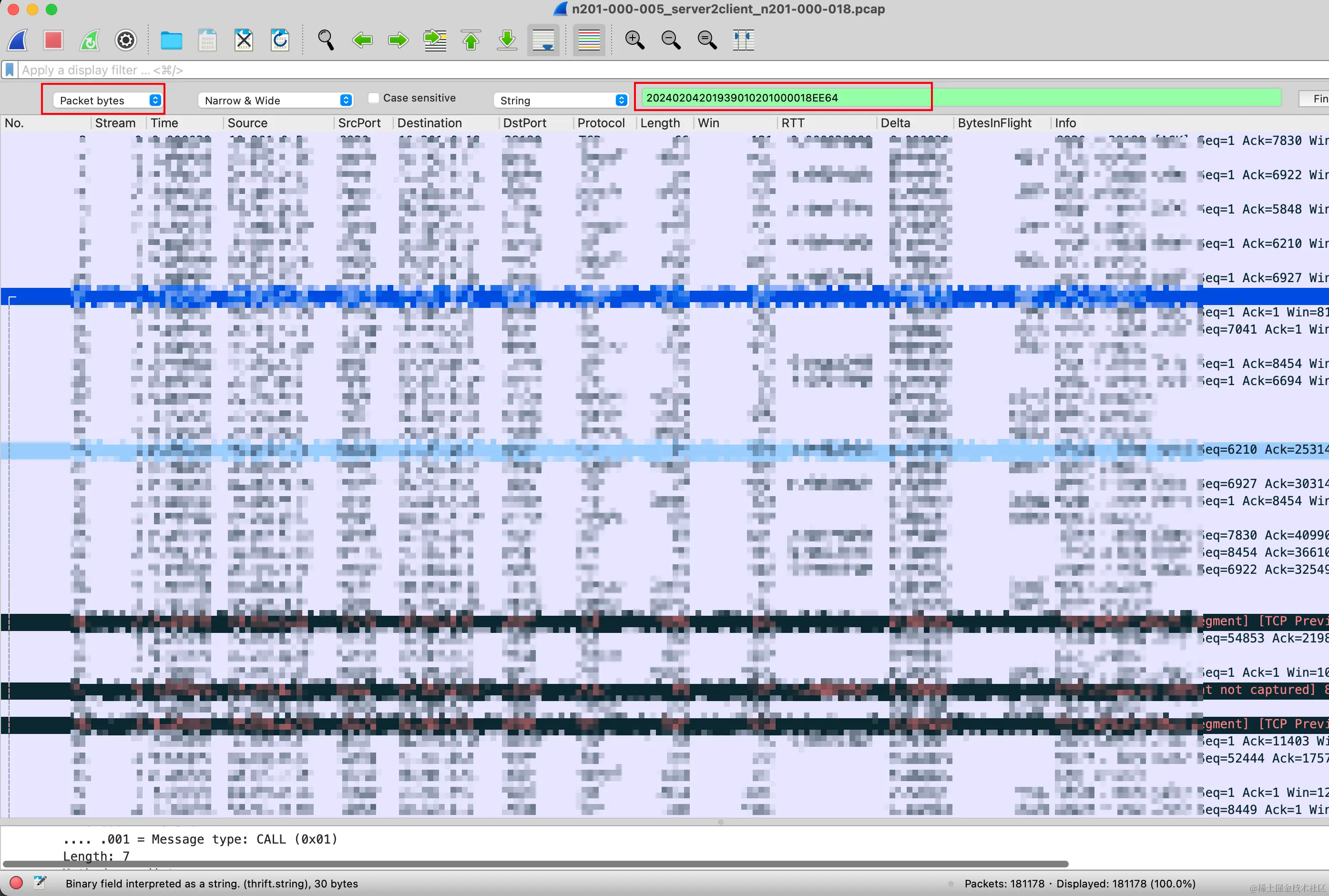The width and height of the screenshot is (1329, 896).
Task: Jump to the first packet icon
Action: (471, 40)
